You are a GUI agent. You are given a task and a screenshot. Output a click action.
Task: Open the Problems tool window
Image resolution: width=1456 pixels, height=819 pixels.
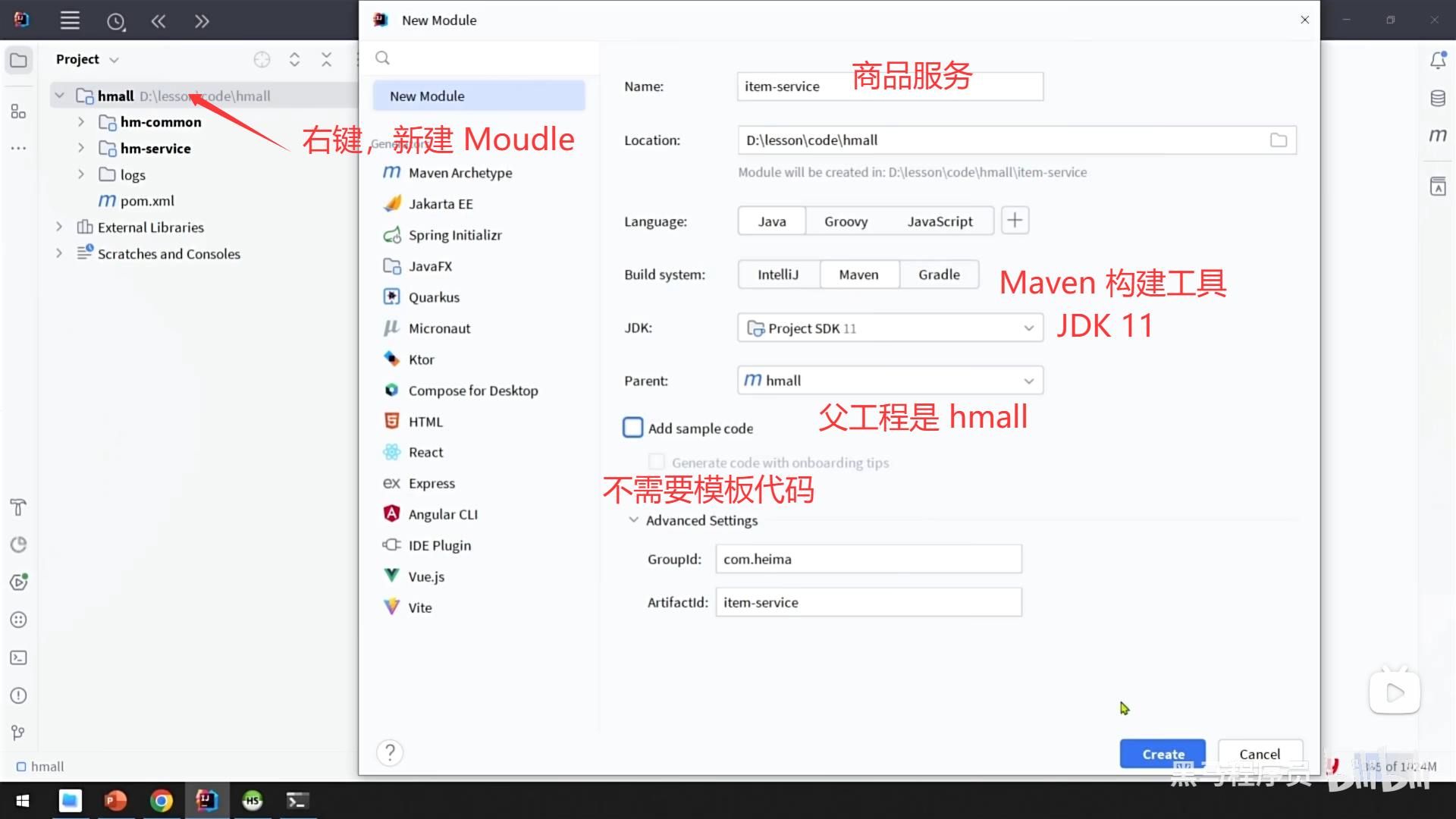coord(19,695)
